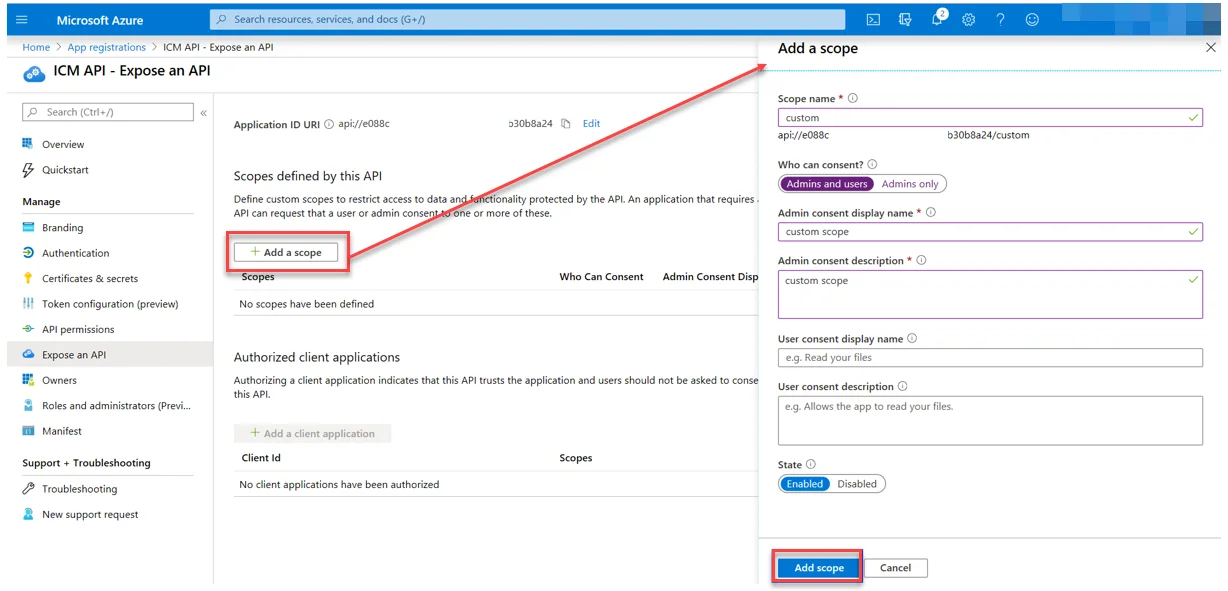Open the feedback smiley icon
1228x591 pixels.
point(1032,20)
